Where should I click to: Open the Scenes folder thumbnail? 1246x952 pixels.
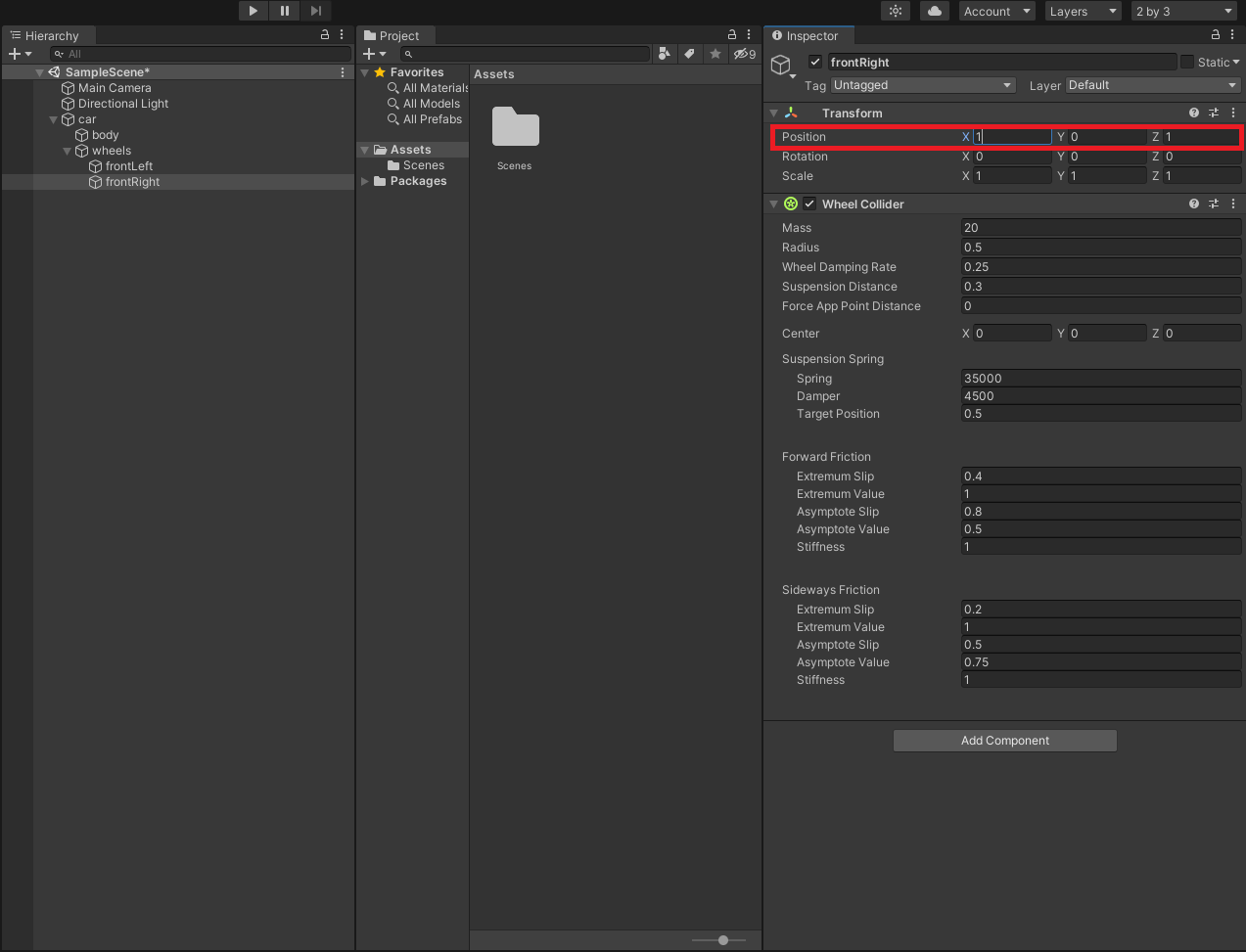coord(515,127)
